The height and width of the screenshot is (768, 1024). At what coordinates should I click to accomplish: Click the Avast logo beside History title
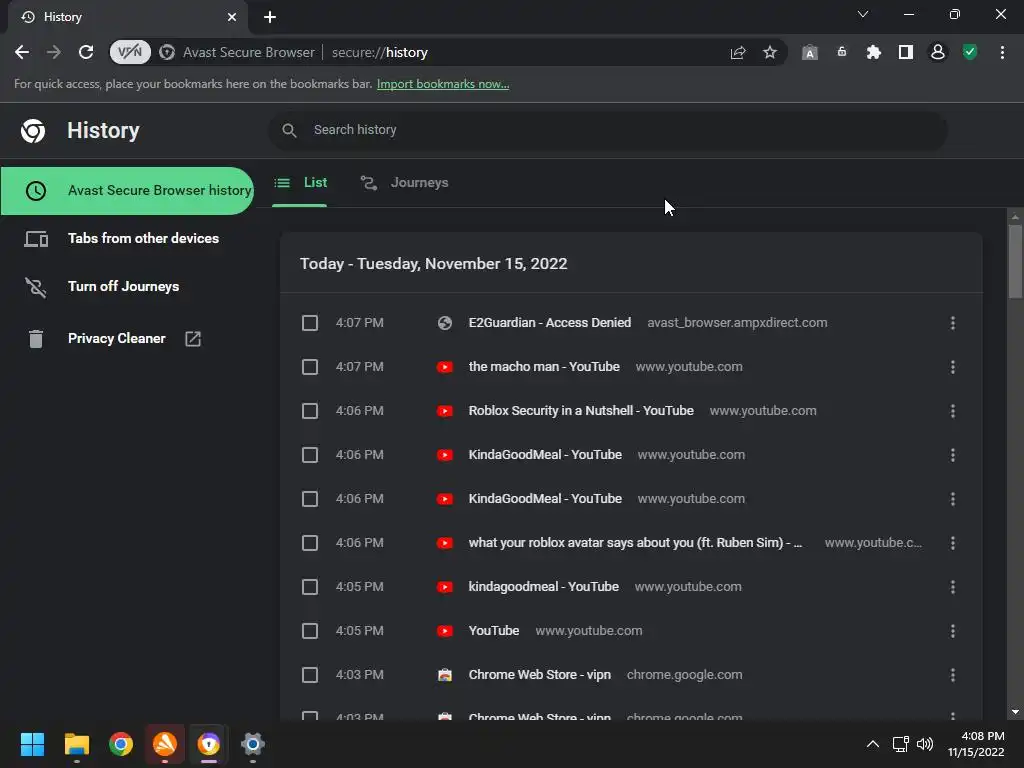click(33, 131)
